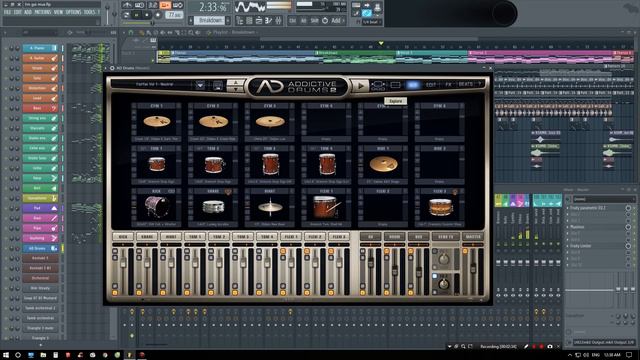Click the KICK mixer channel button
Screen dimensions: 640x360
tap(123, 236)
